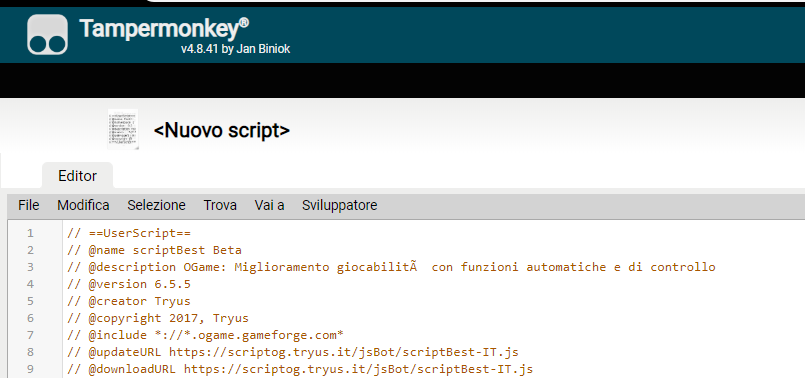805x378 pixels.
Task: Click 'v4.8.41 by Jan Biniok' version text
Action: pos(236,49)
